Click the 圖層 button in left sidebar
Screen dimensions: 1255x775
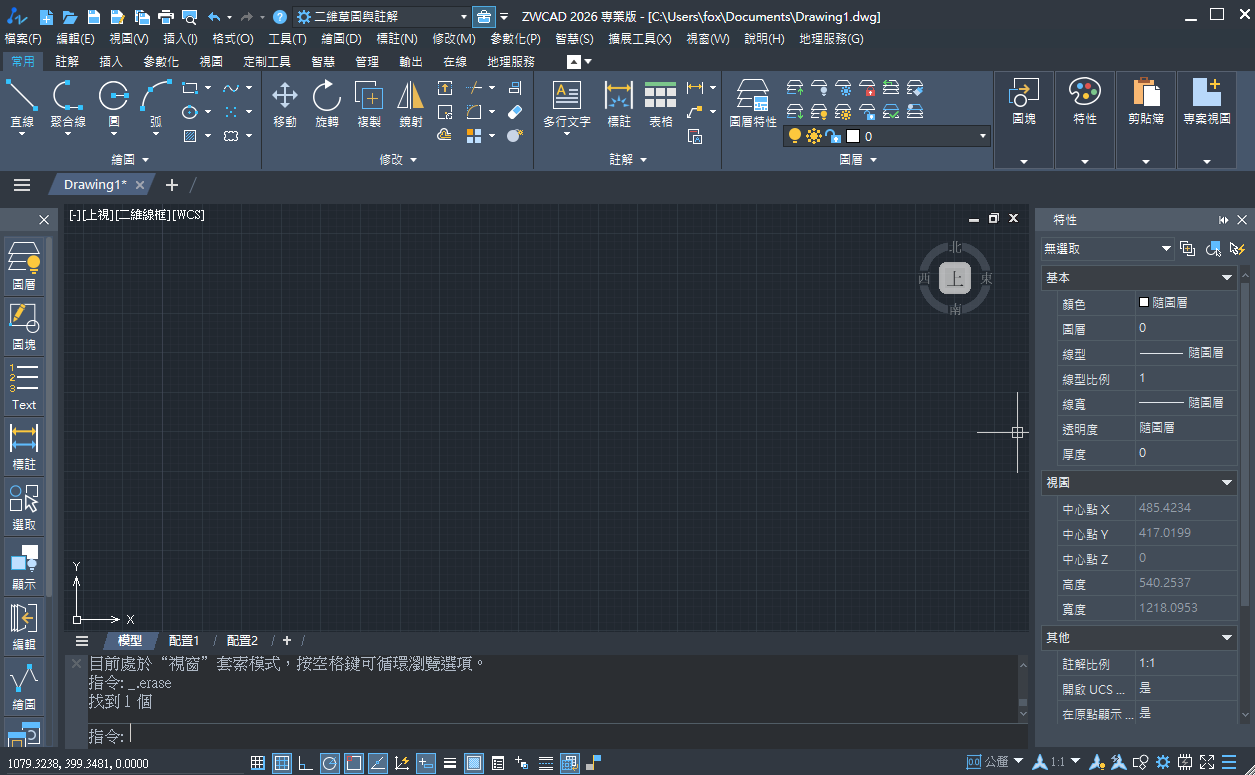pyautogui.click(x=24, y=265)
